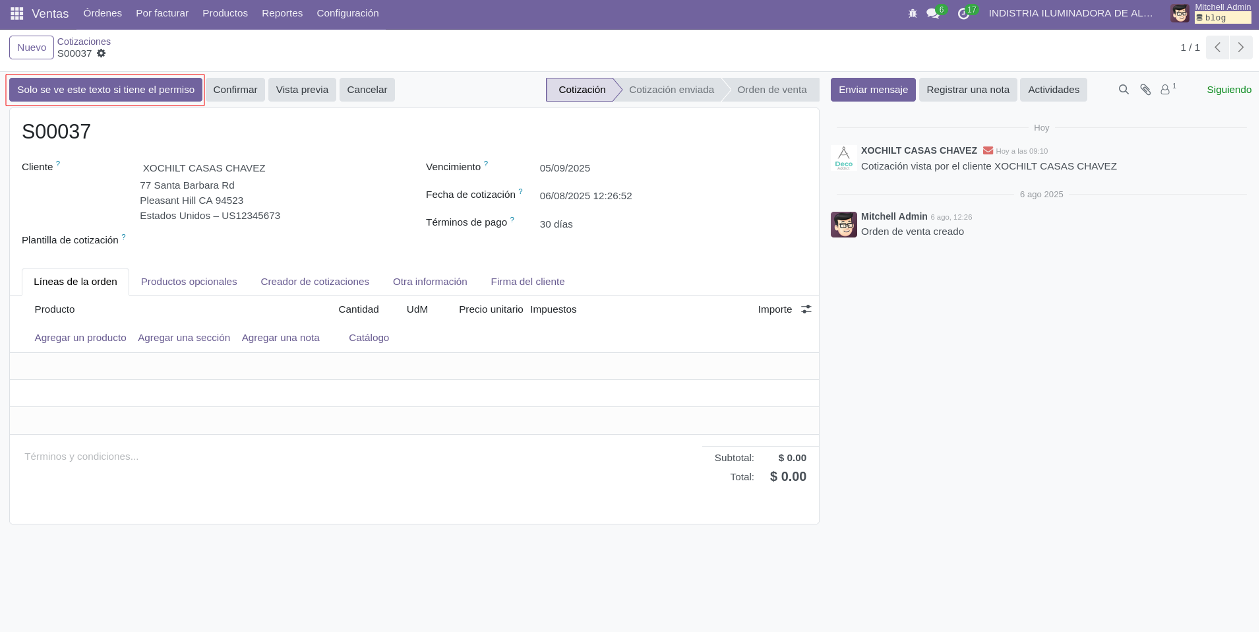This screenshot has height=633, width=1259.
Task: Search messages in the chatter
Action: coord(1123,90)
